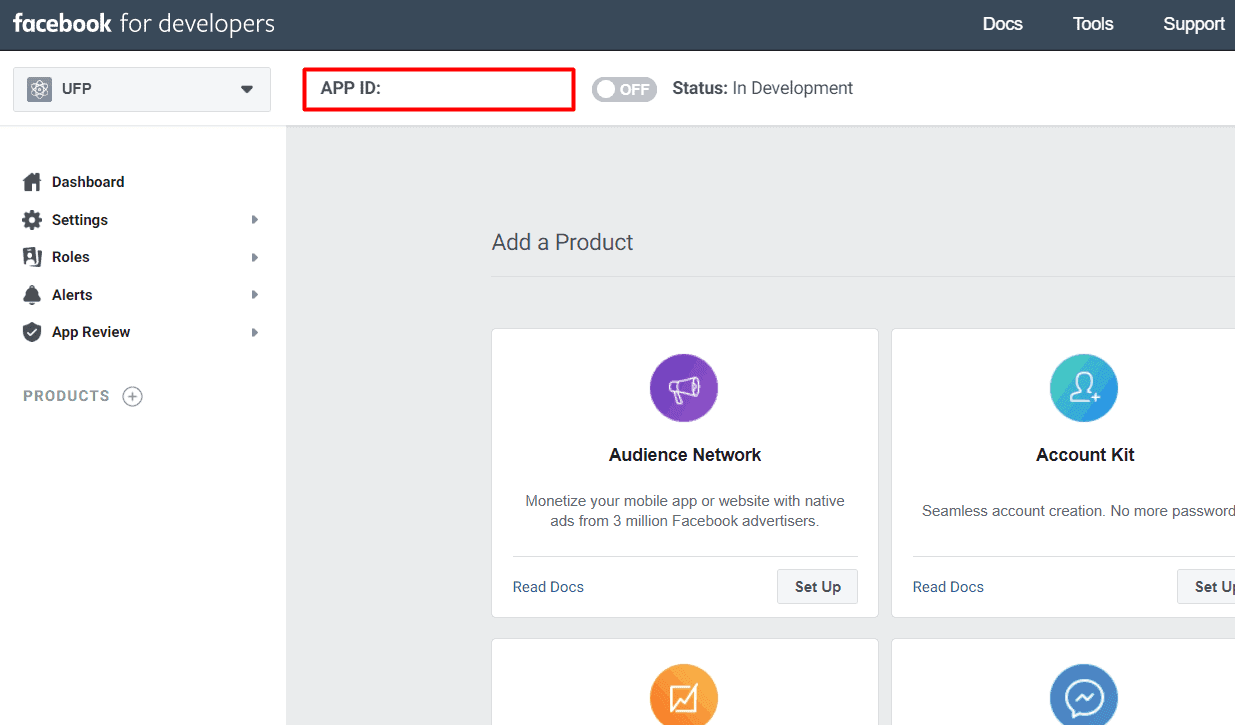
Task: Click the Account Kit card title
Action: click(x=1085, y=455)
